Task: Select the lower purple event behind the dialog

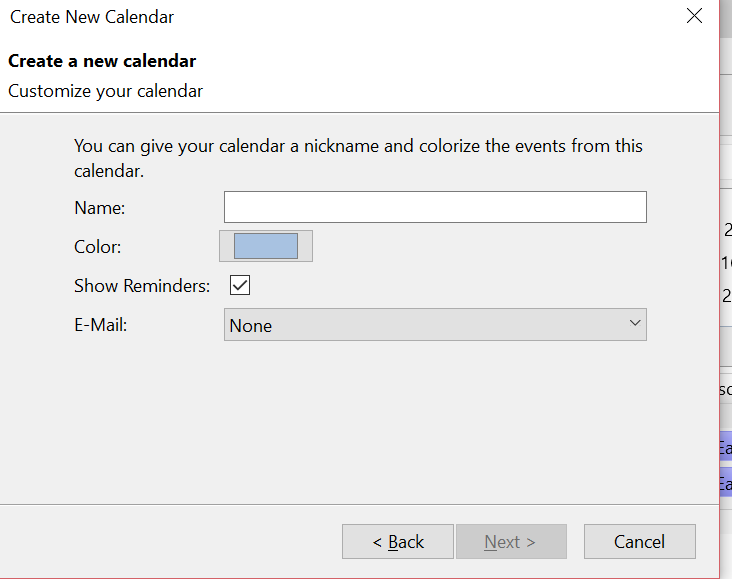Action: click(x=725, y=484)
